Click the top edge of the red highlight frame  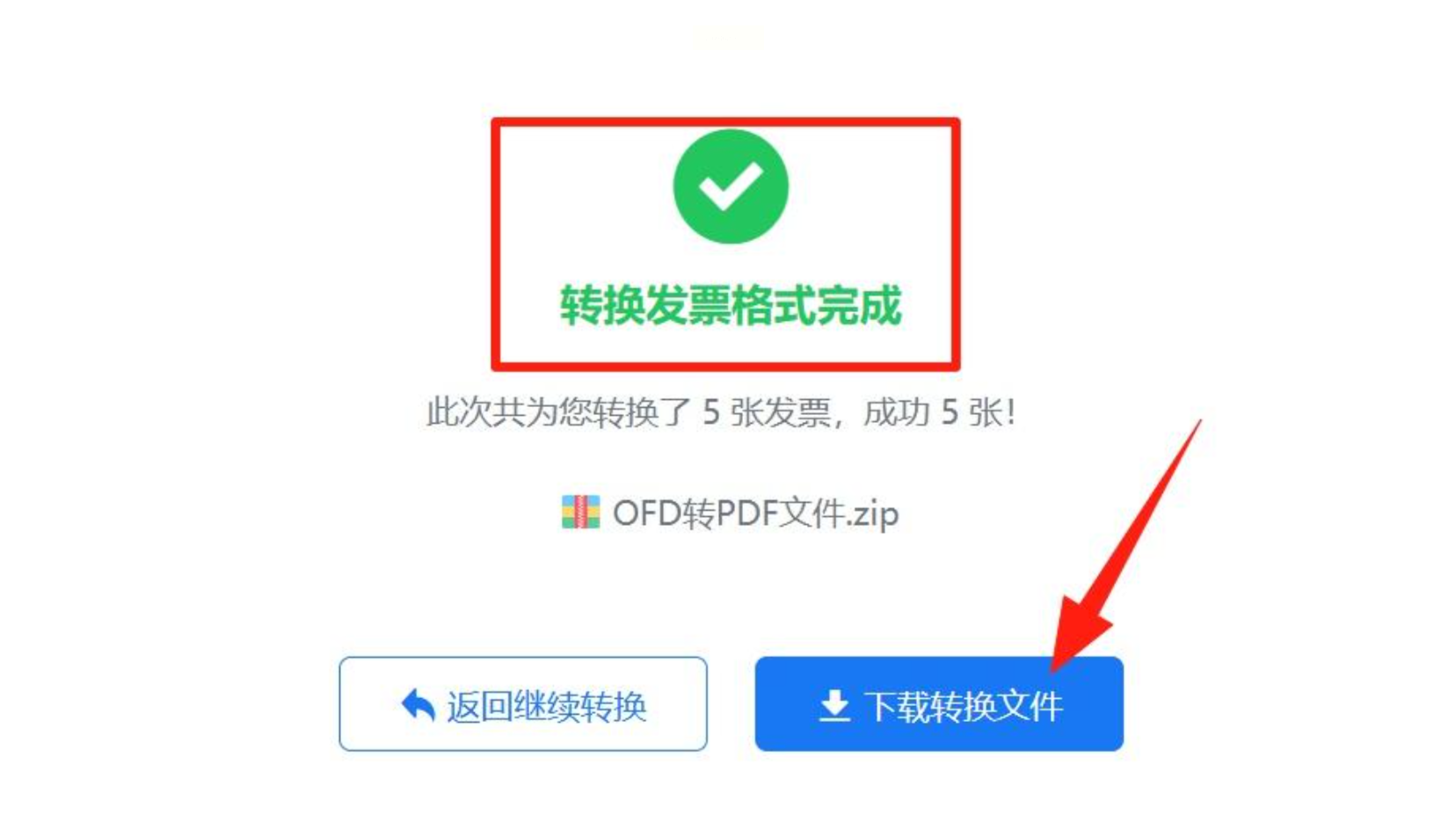725,121
